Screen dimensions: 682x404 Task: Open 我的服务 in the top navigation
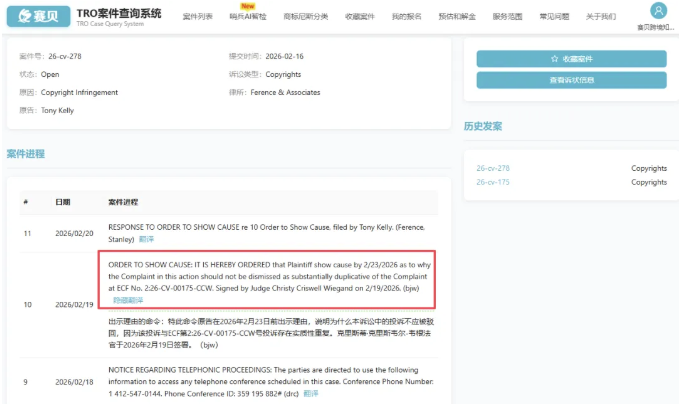tap(406, 17)
